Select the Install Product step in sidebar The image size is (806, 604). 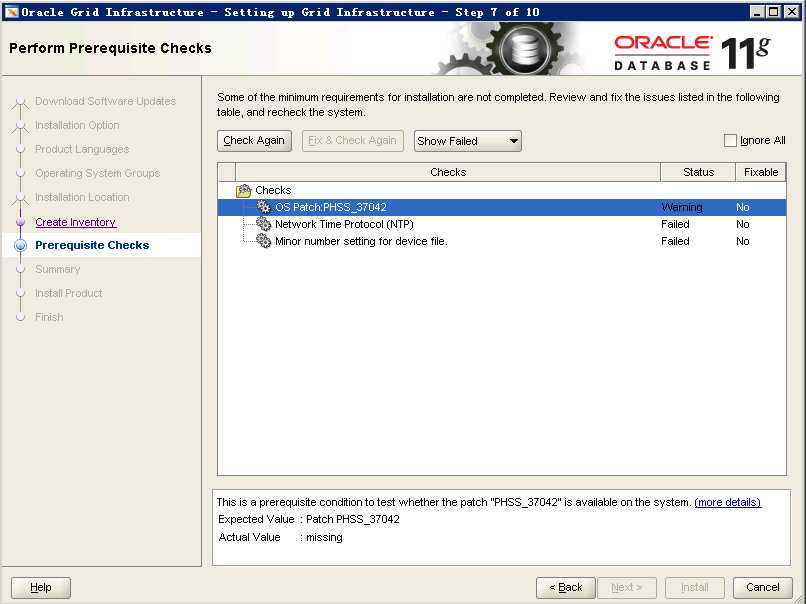68,293
